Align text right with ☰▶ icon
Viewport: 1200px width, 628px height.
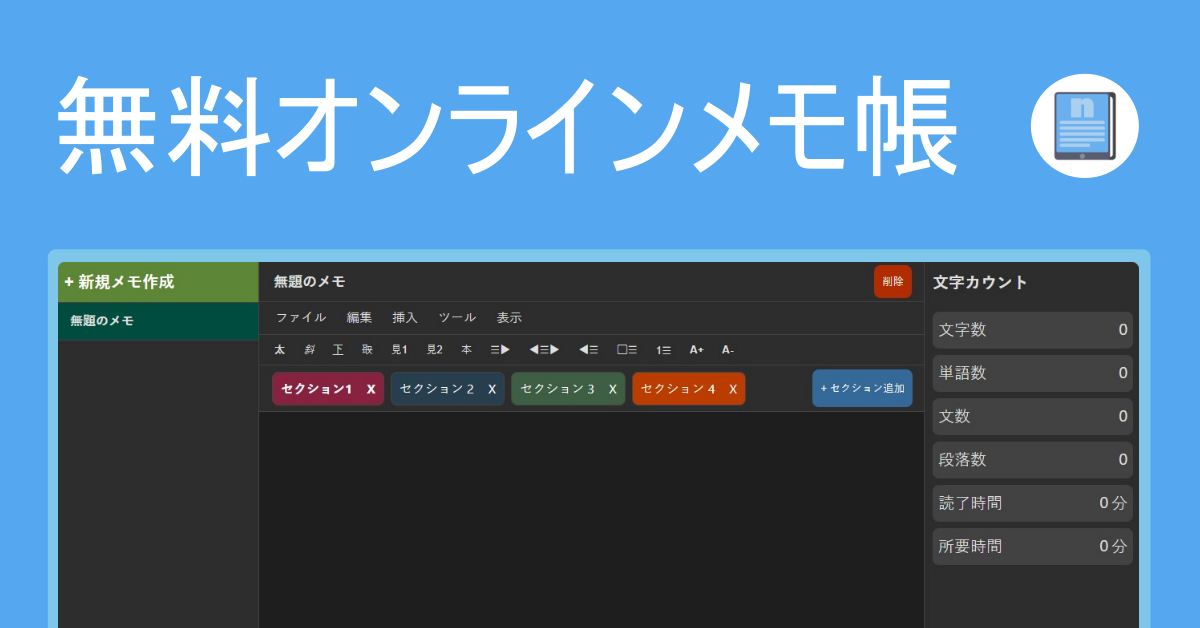click(500, 350)
